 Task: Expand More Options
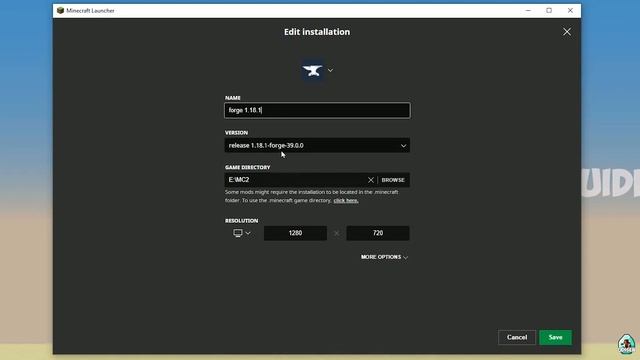[x=384, y=257]
